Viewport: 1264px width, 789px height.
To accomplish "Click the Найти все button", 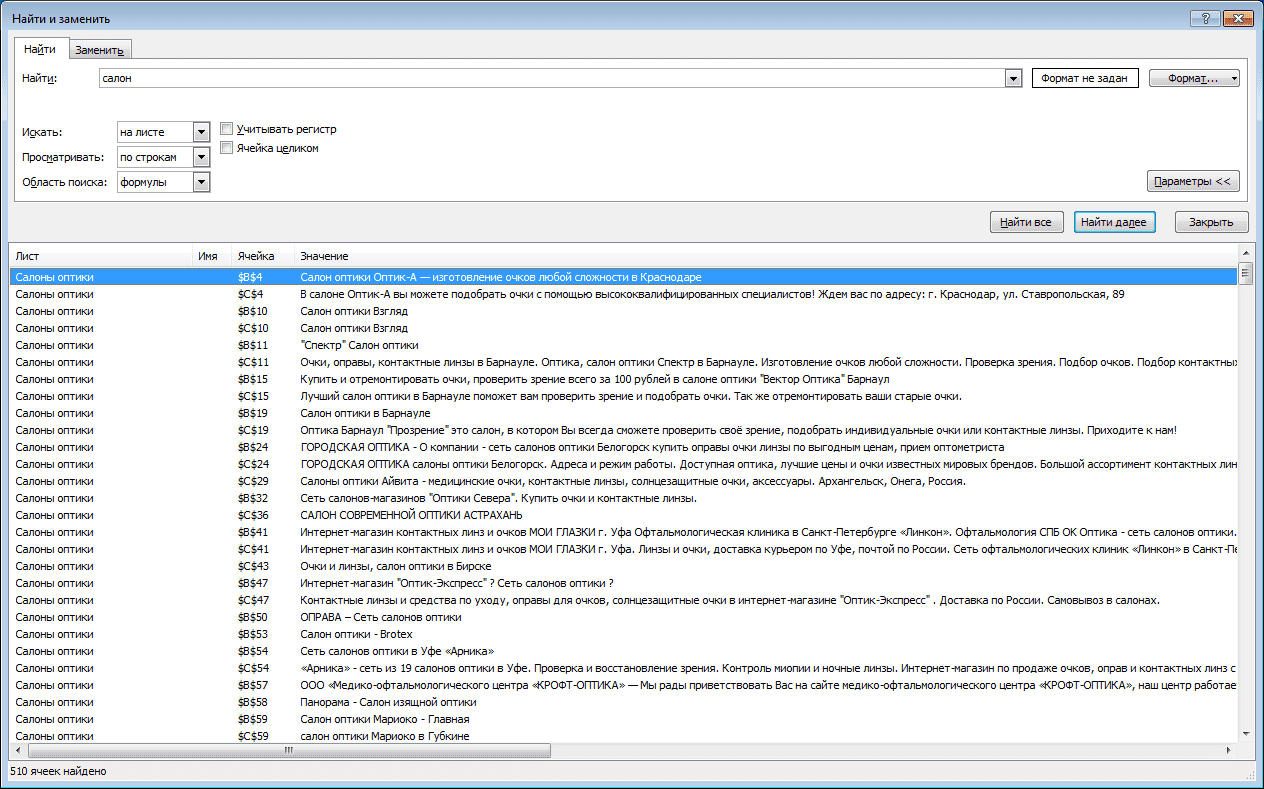I will pos(1026,222).
